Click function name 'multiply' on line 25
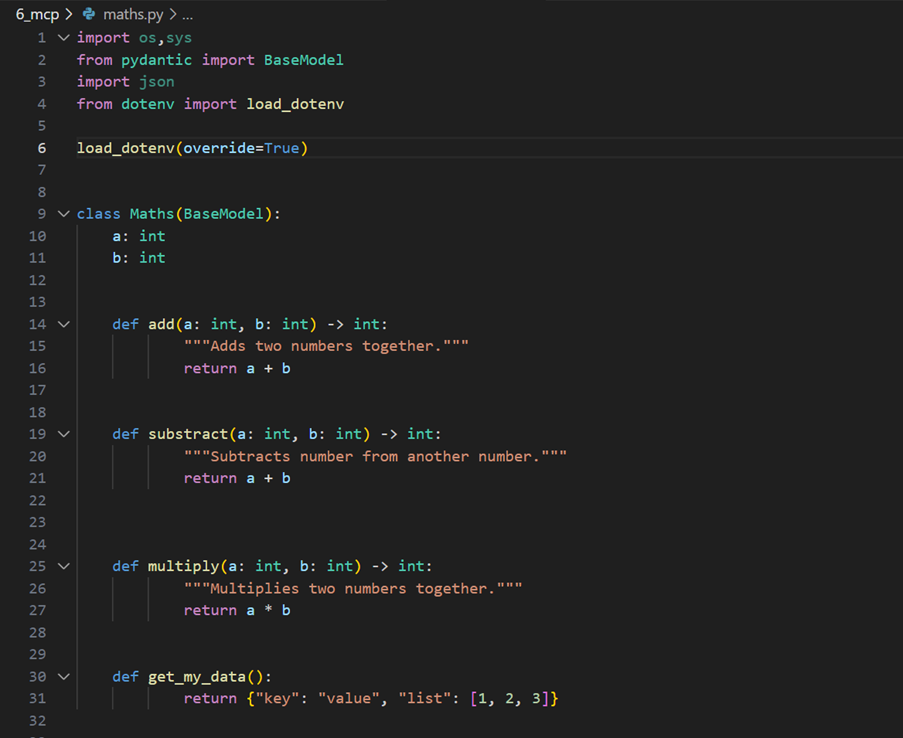903x738 pixels. pos(184,566)
